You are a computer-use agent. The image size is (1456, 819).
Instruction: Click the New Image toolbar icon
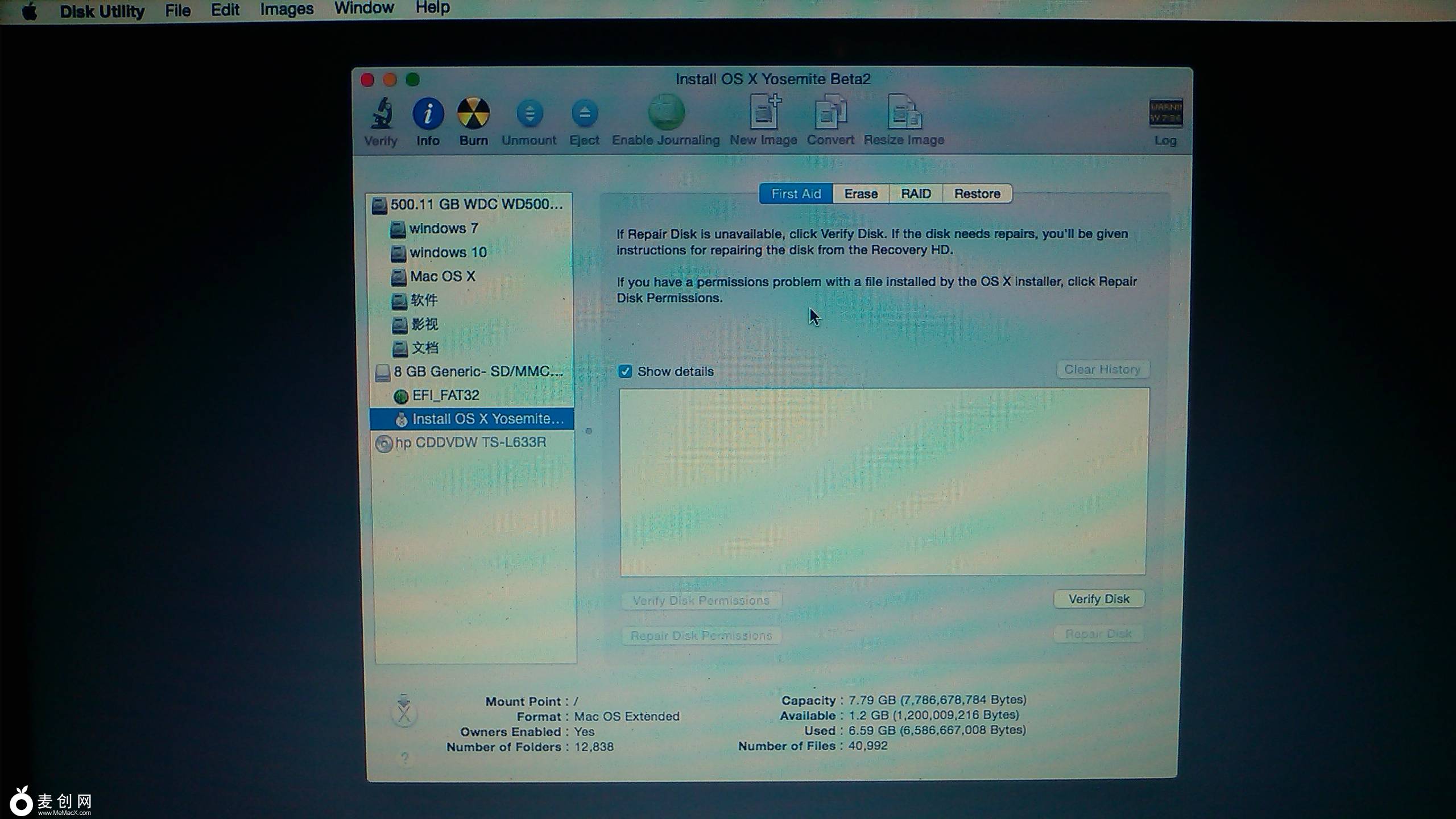point(764,113)
